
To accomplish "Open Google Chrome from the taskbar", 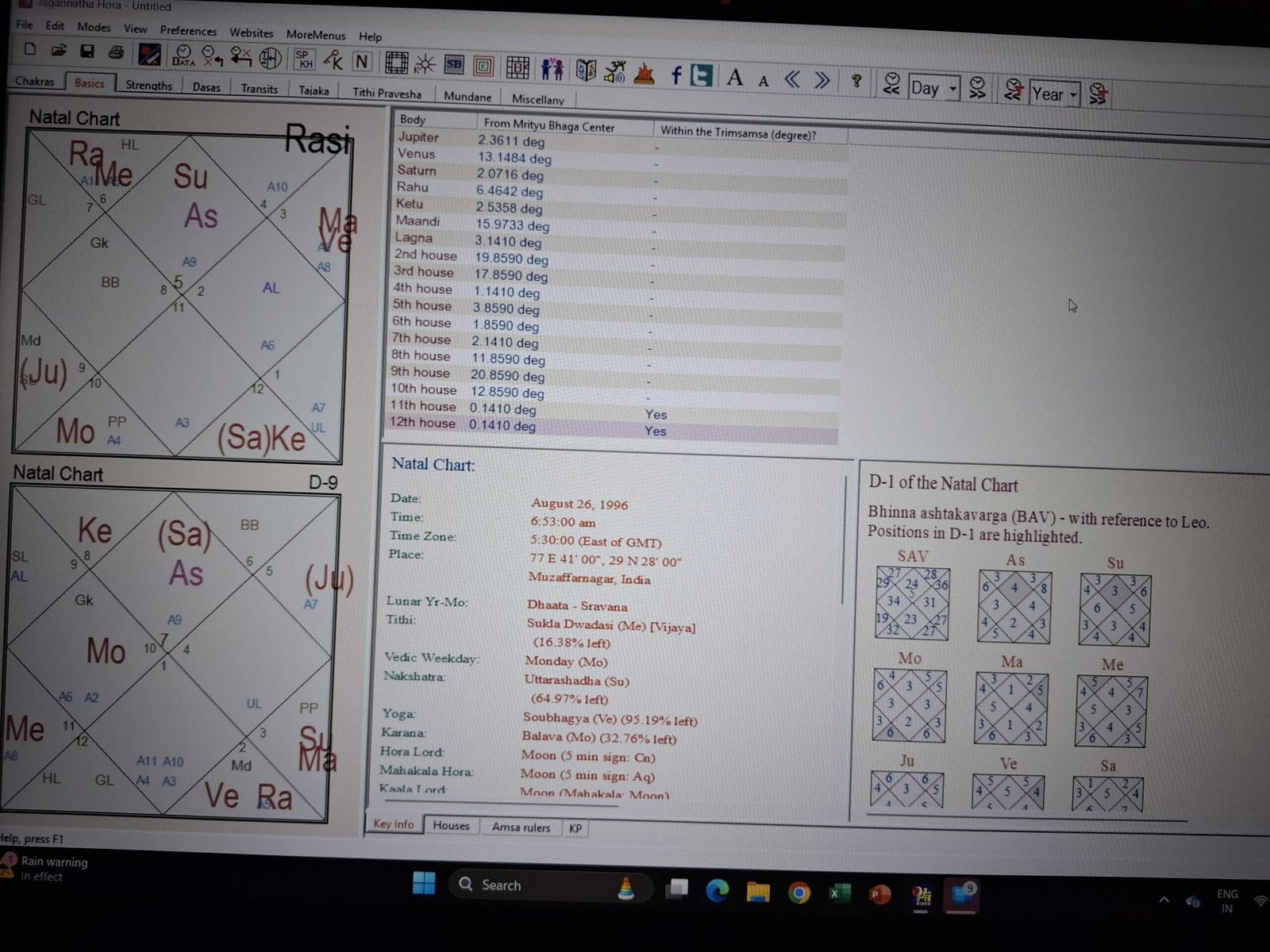I will click(x=799, y=893).
